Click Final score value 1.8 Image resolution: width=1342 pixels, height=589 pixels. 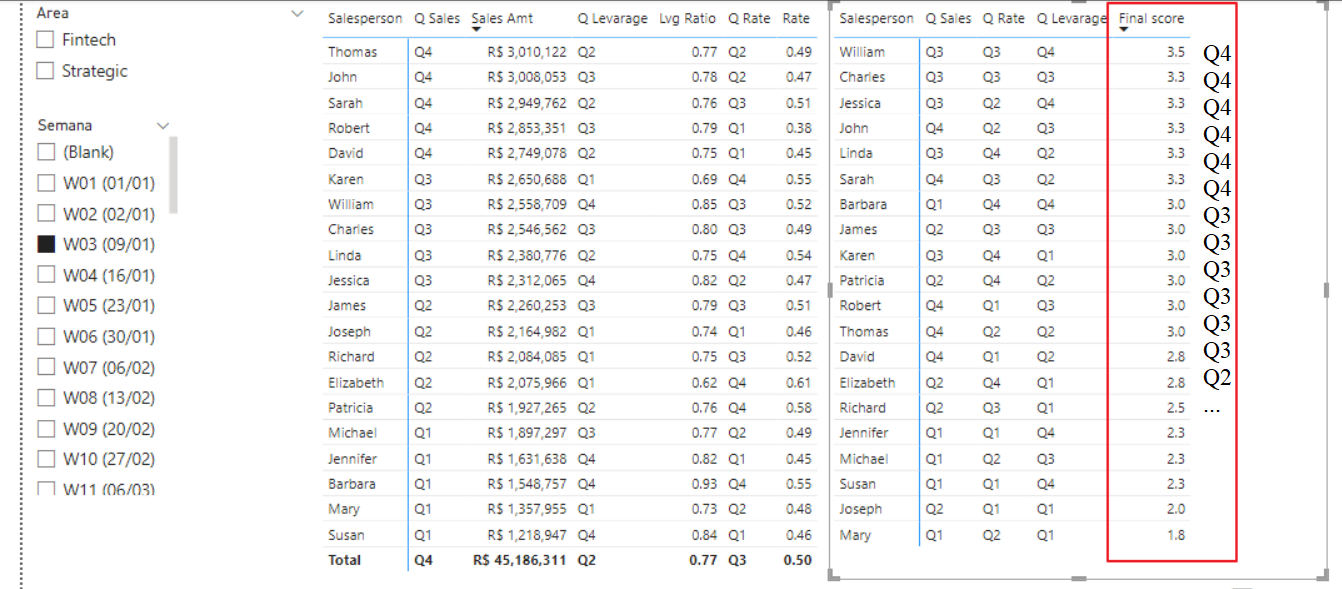[1176, 535]
